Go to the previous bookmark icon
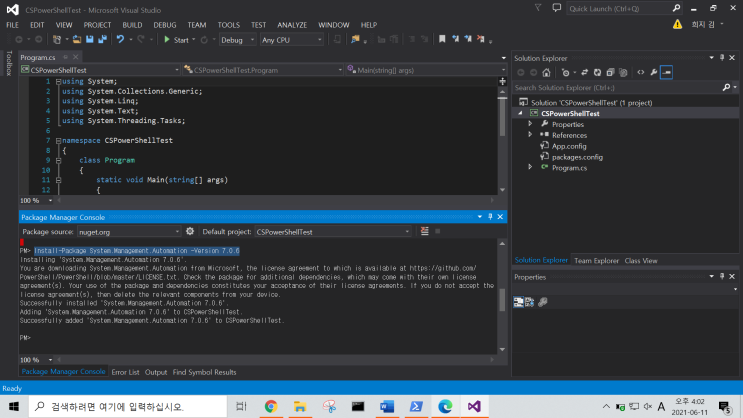Screen dimensions: 743x418 tap(455, 39)
